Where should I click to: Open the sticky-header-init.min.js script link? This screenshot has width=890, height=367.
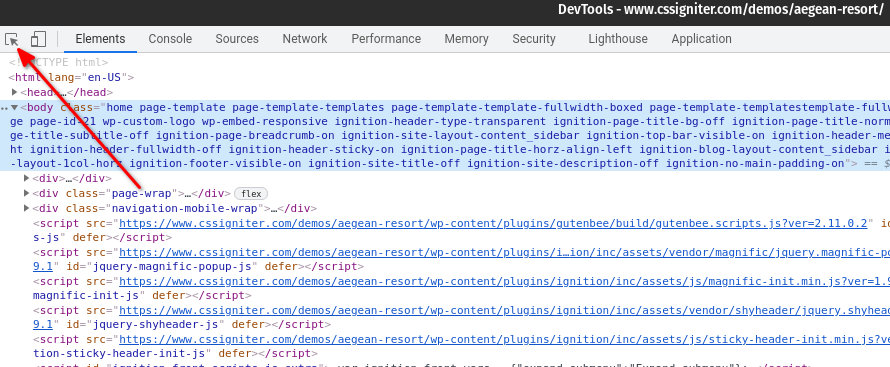504,339
